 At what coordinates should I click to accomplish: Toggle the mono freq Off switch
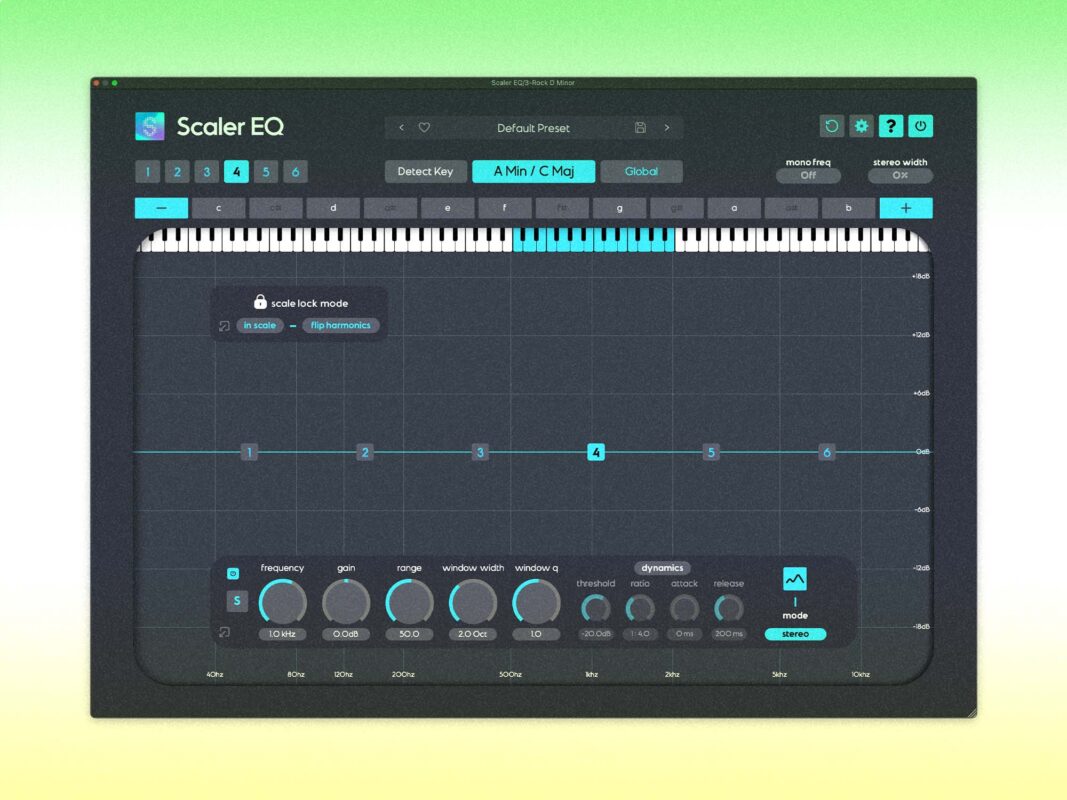808,176
